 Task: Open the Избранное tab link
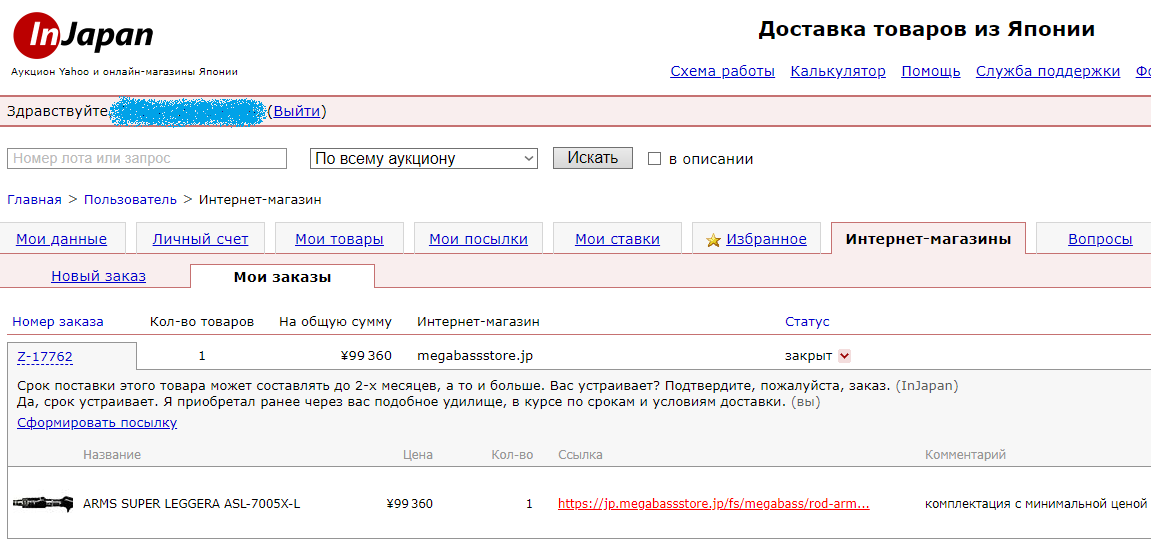coord(766,239)
